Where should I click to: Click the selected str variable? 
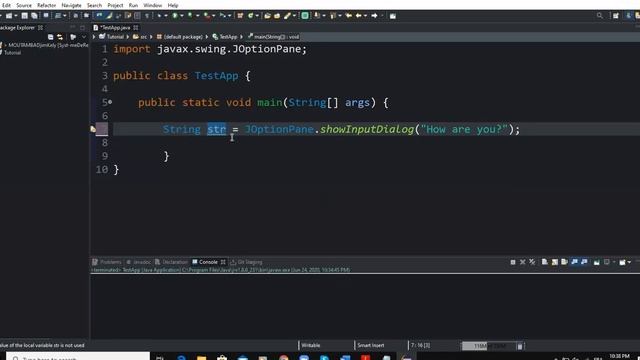tap(216, 129)
